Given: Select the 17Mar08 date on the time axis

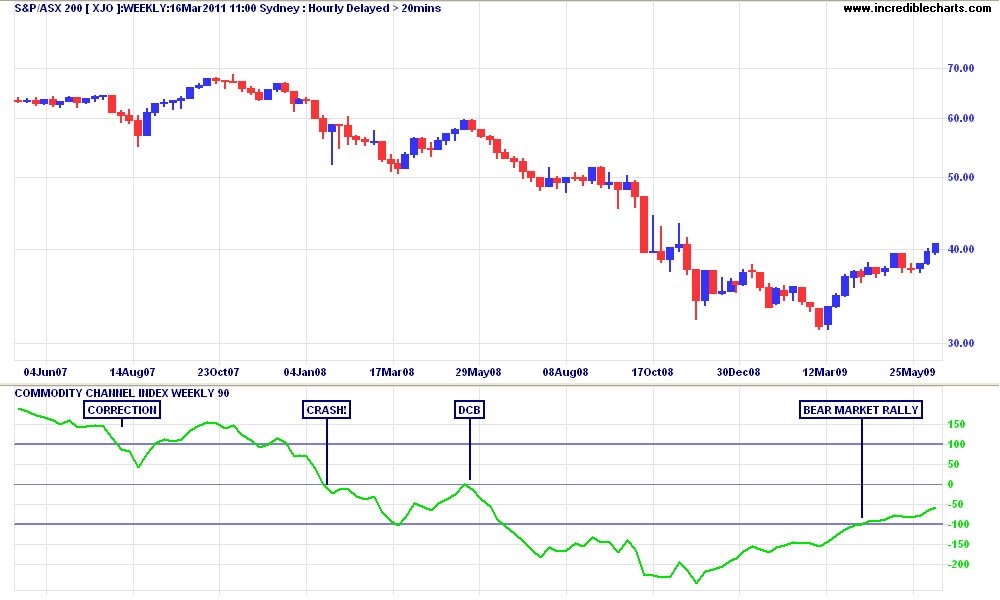Looking at the screenshot, I should (x=393, y=372).
